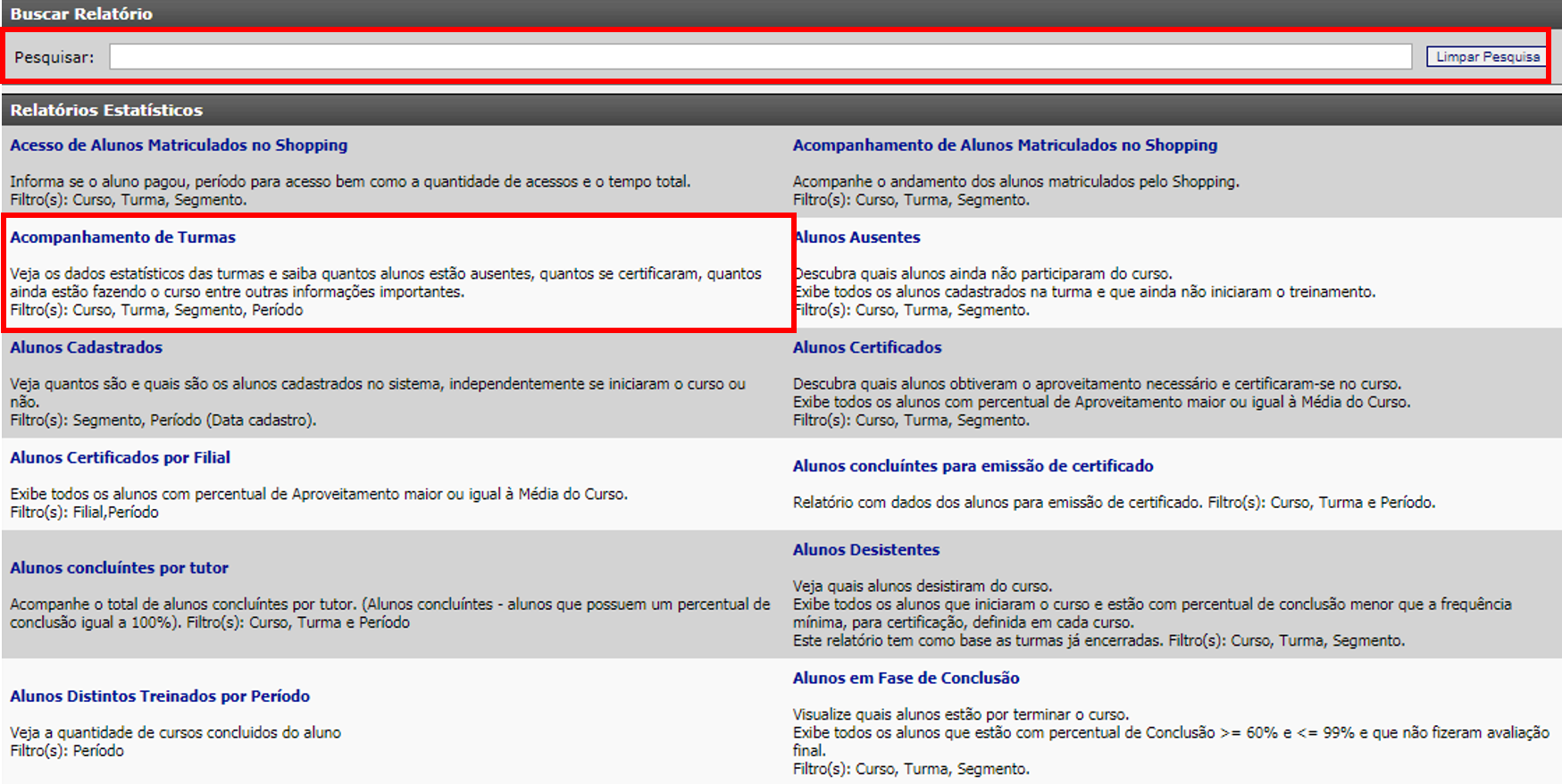Select the Alunos concluíntes por tutor link

click(x=120, y=568)
